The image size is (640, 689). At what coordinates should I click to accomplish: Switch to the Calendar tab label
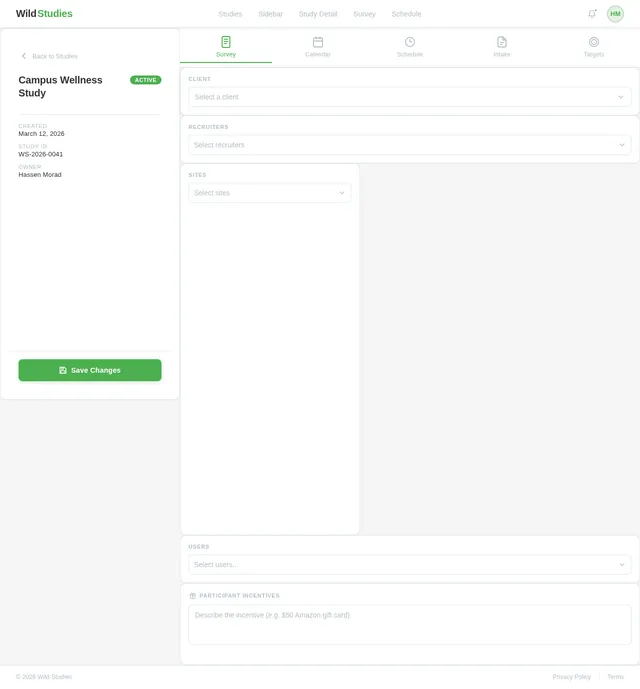pos(318,54)
